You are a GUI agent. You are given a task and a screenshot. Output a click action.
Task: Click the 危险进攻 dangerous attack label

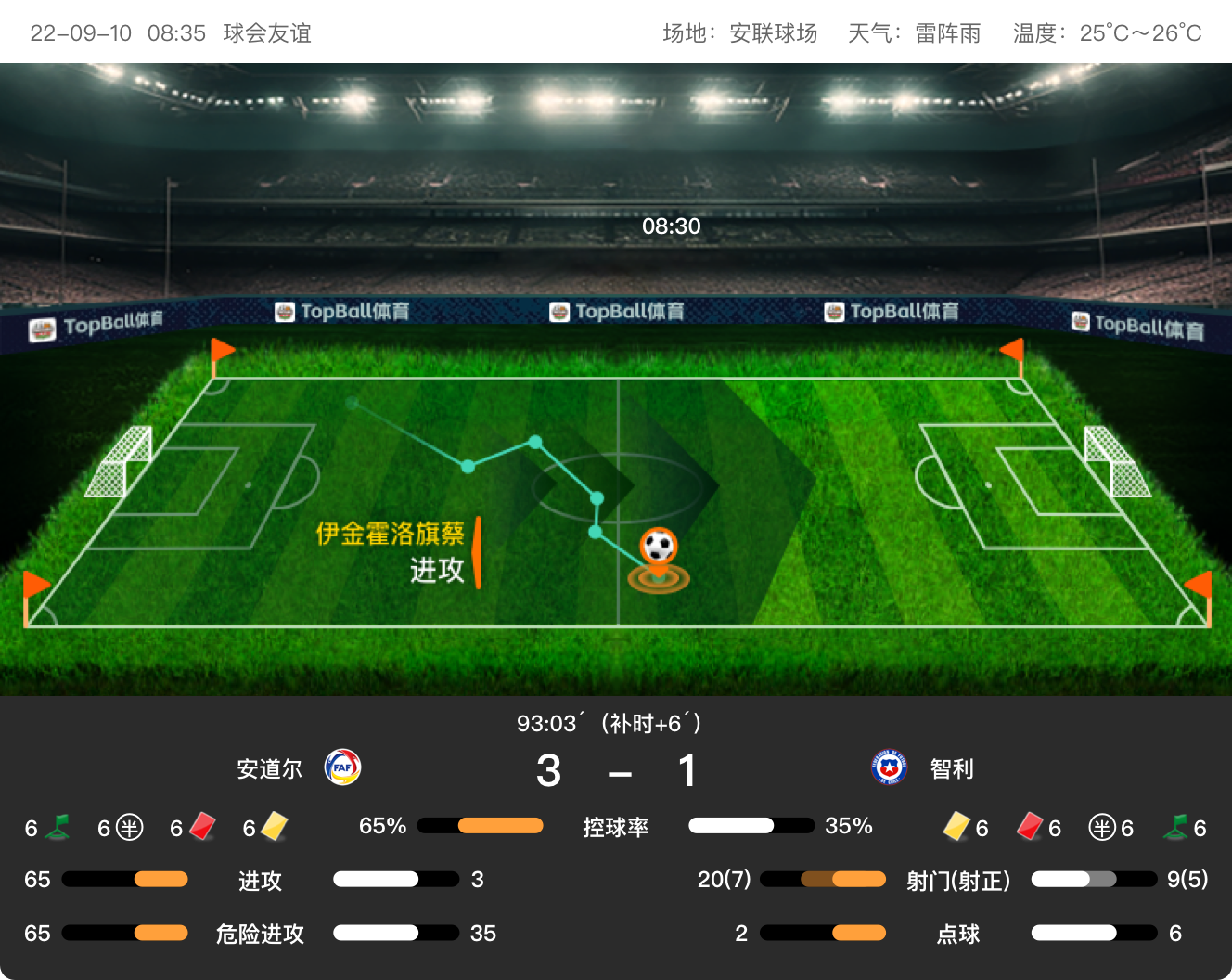point(260,934)
